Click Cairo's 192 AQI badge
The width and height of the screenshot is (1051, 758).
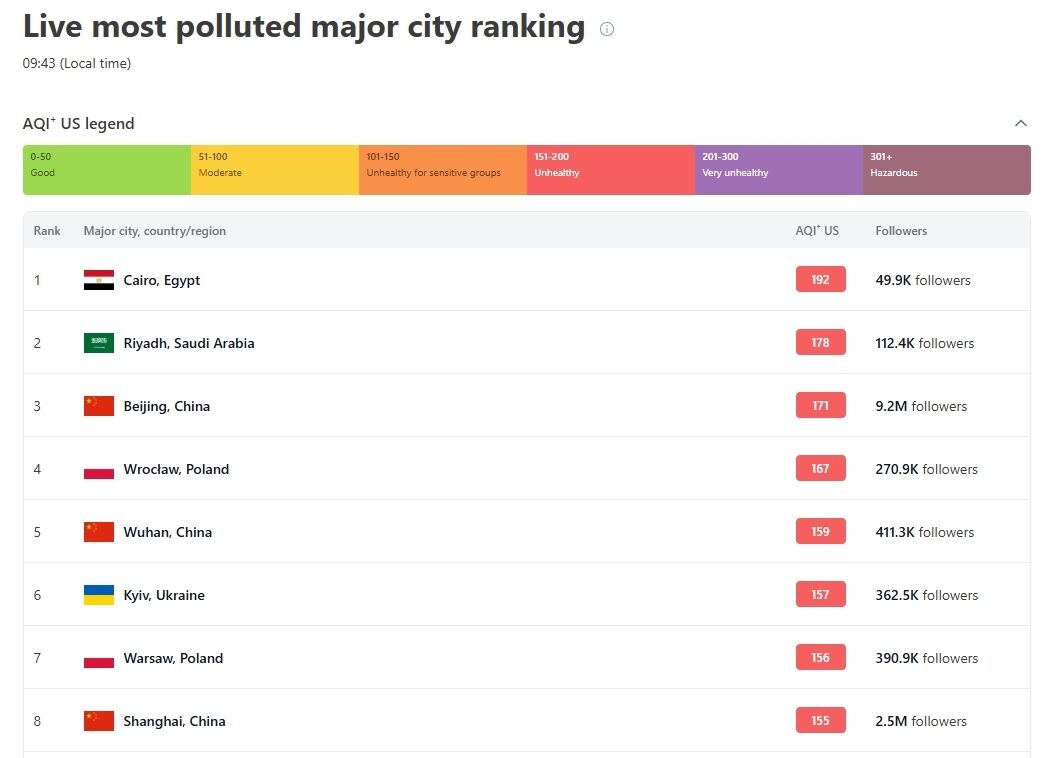[x=820, y=280]
